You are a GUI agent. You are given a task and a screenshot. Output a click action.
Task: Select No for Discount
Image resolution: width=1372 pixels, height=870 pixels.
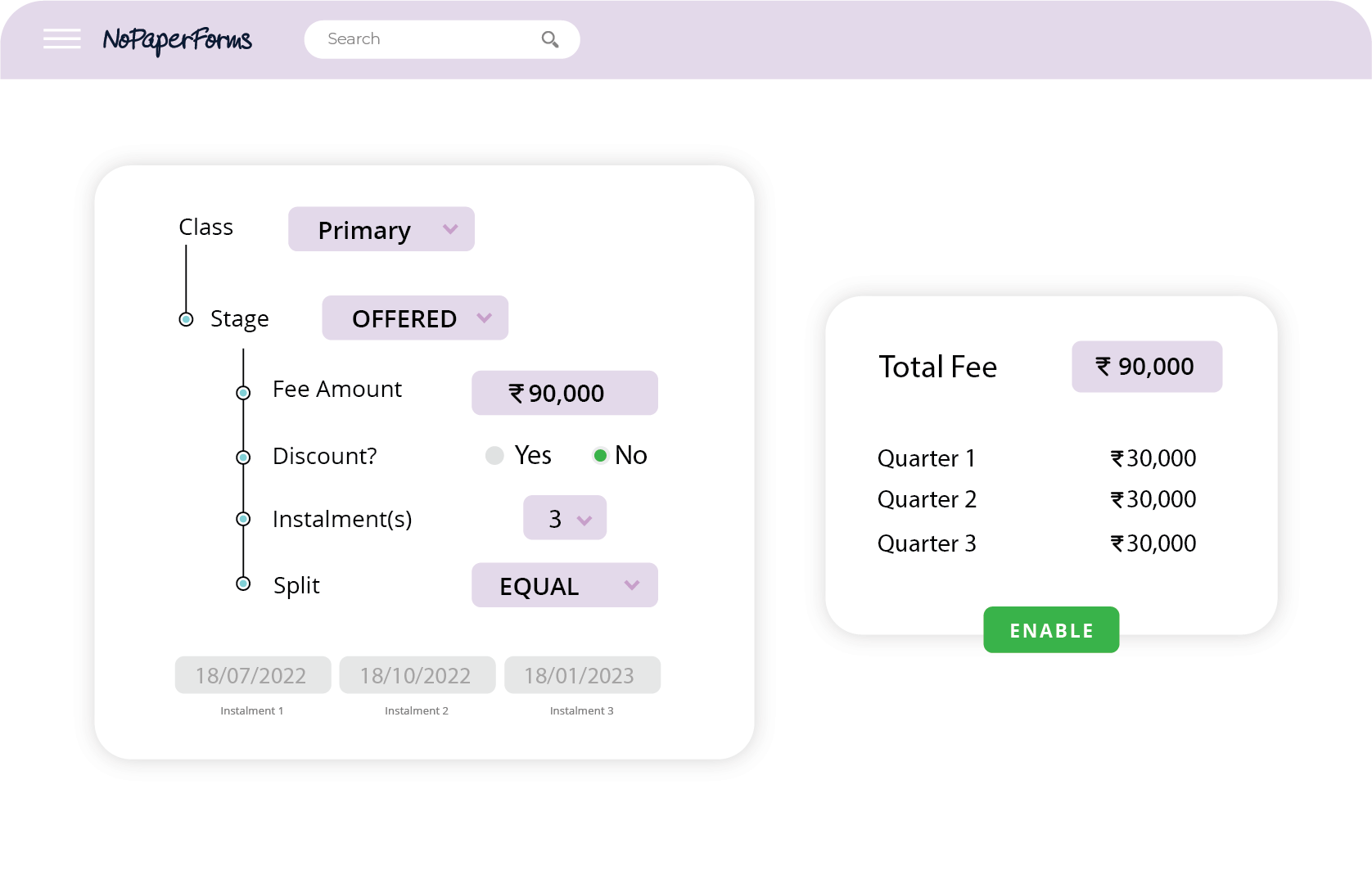click(600, 456)
